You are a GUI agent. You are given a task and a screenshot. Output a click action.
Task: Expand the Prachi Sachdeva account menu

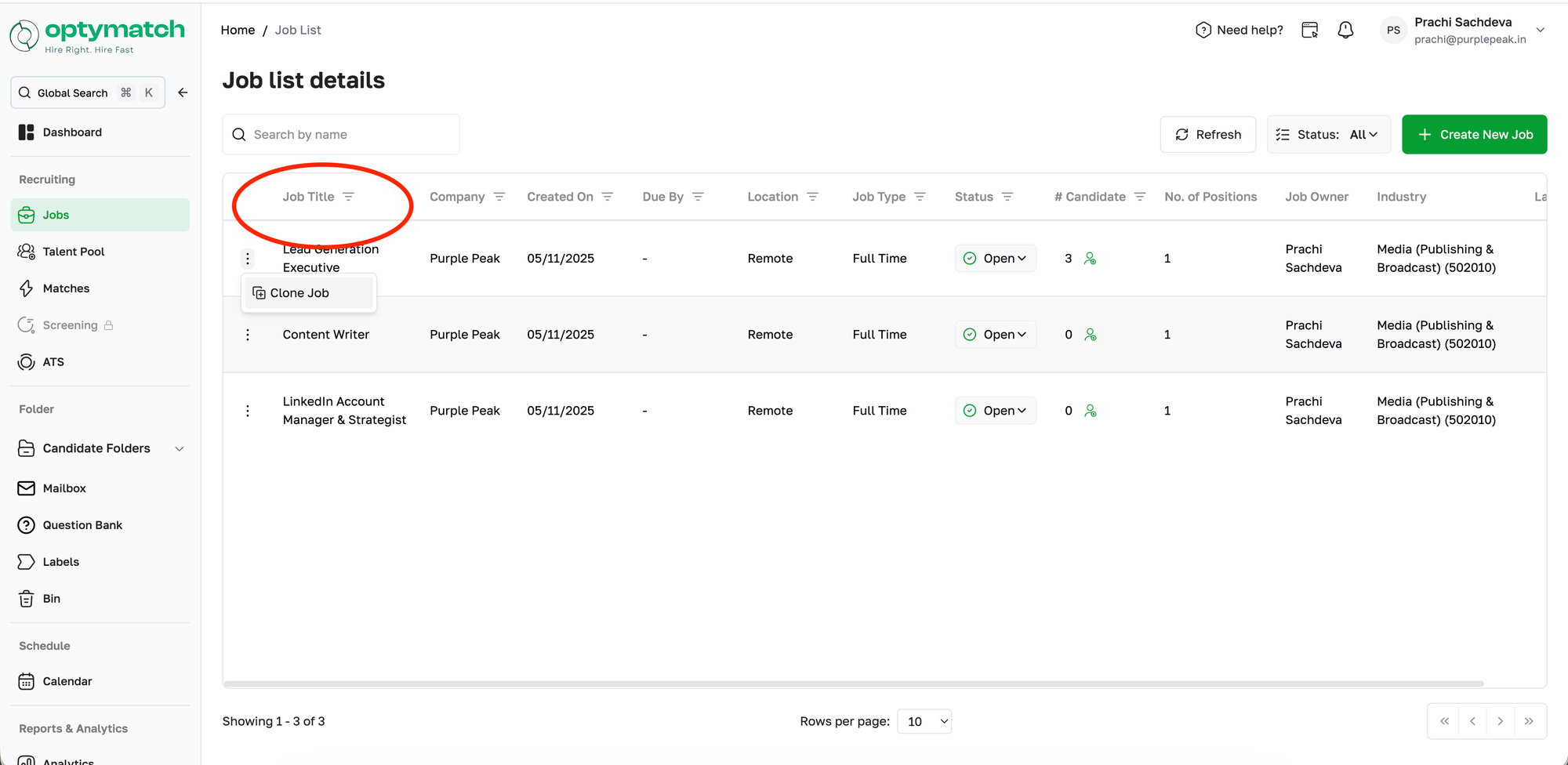(1540, 30)
